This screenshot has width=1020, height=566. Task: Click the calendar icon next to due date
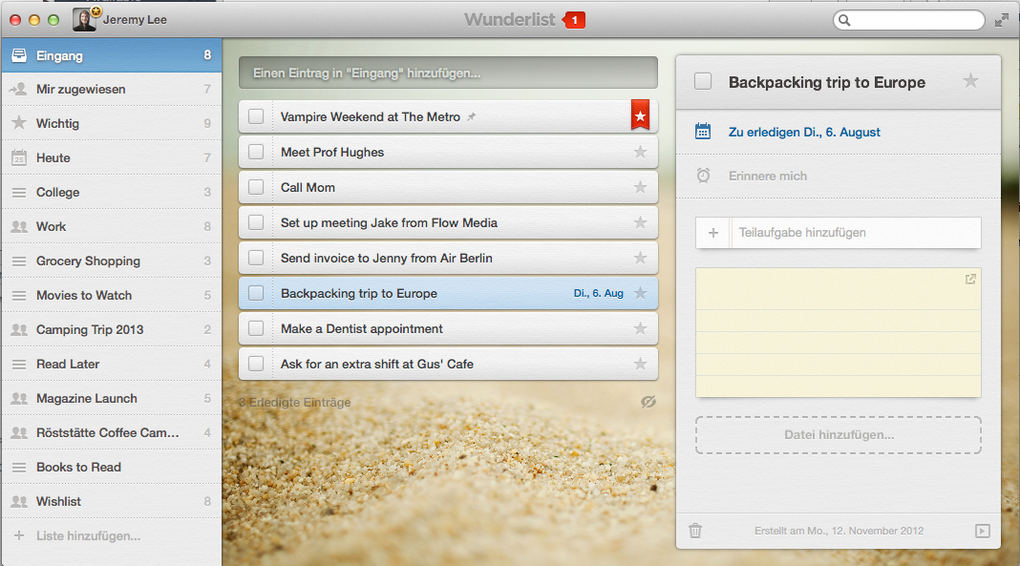[x=703, y=131]
